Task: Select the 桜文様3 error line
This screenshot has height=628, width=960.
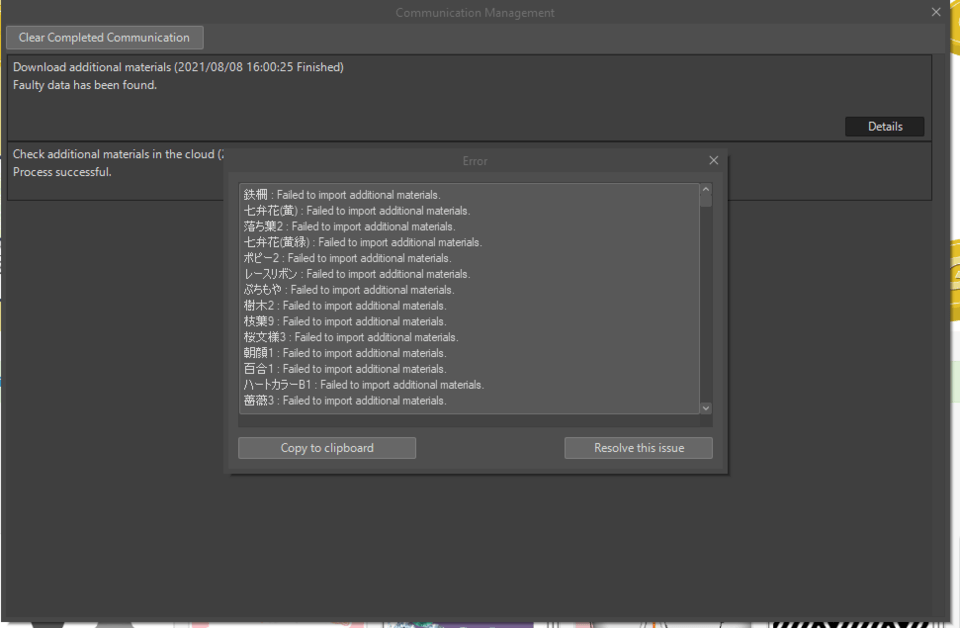Action: (351, 337)
